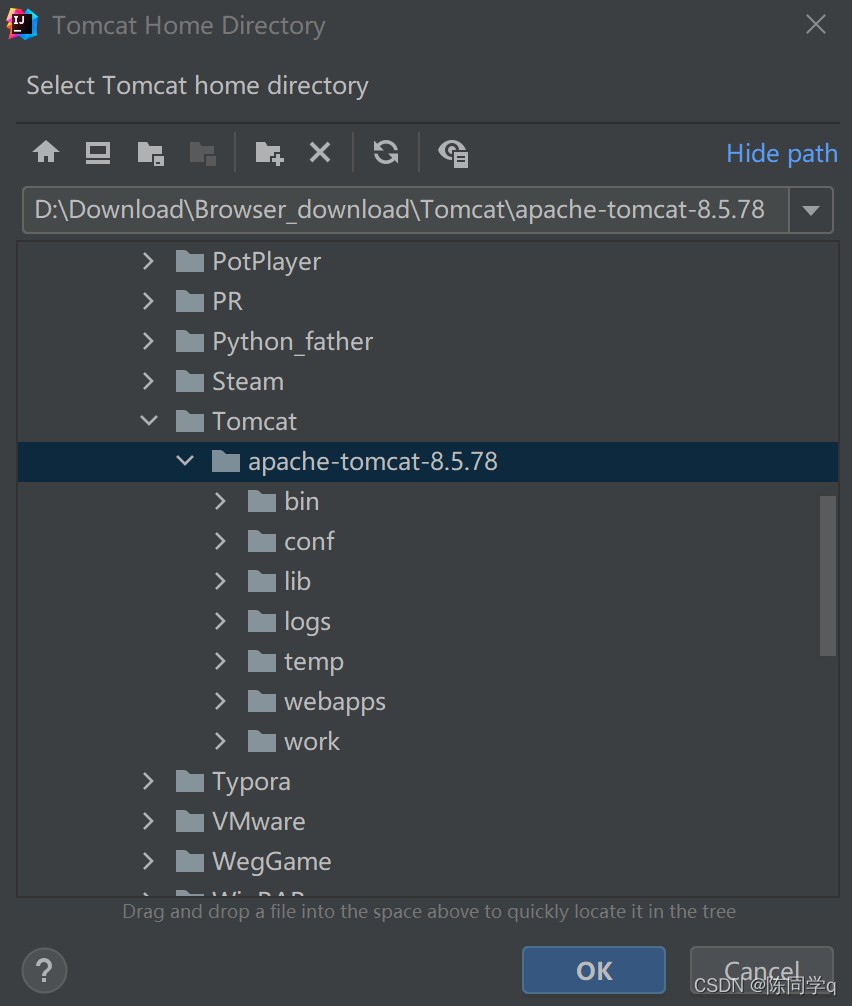Expand the Typora folder chevron
This screenshot has width=852, height=1006.
(x=148, y=781)
